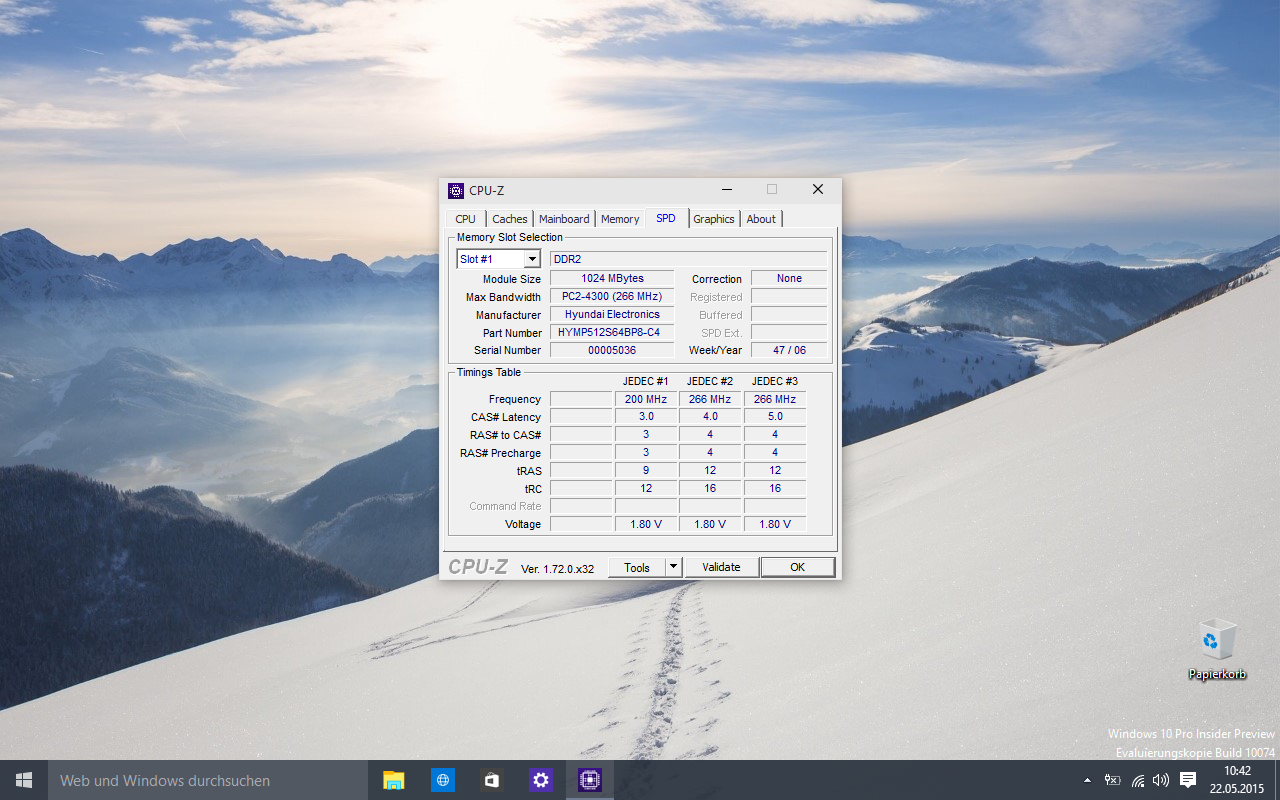Click the Correction value None
Image resolution: width=1280 pixels, height=800 pixels.
789,278
